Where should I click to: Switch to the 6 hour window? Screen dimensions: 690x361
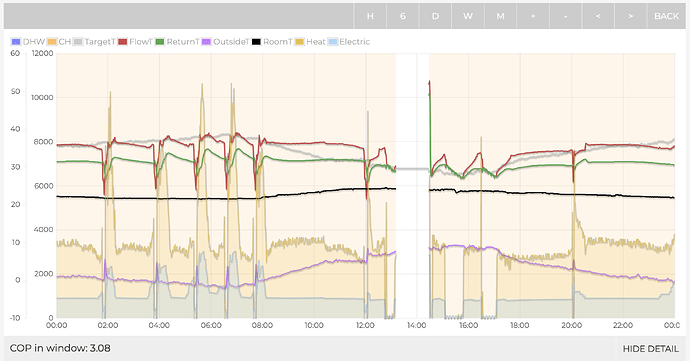click(403, 16)
